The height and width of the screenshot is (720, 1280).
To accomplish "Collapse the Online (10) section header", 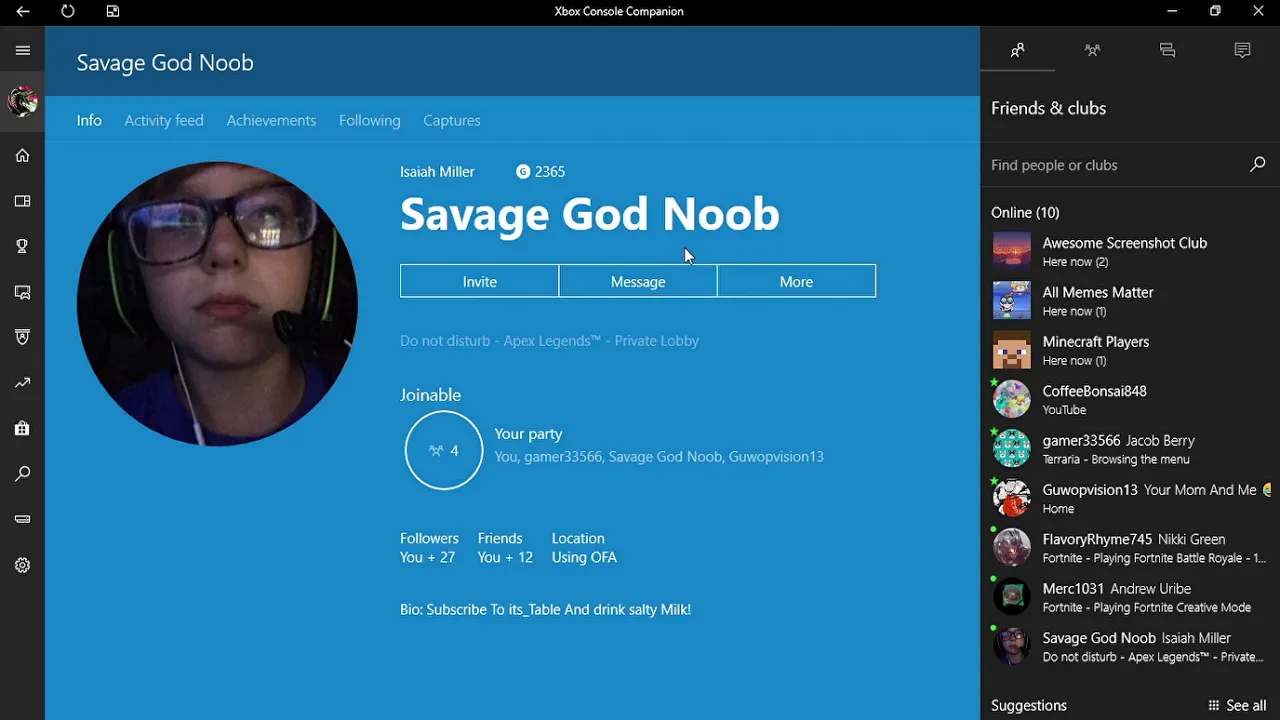I will [x=1025, y=212].
